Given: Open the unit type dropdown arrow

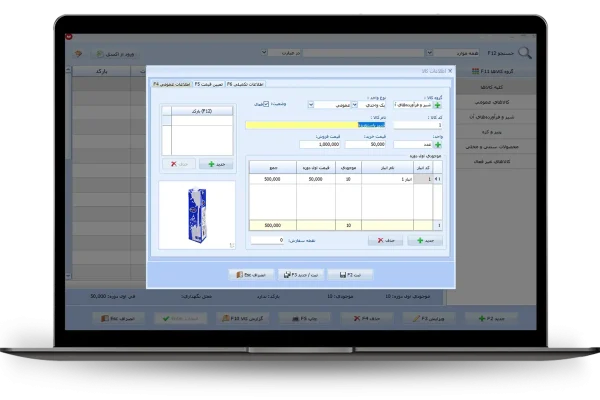Looking at the screenshot, I should tap(355, 104).
